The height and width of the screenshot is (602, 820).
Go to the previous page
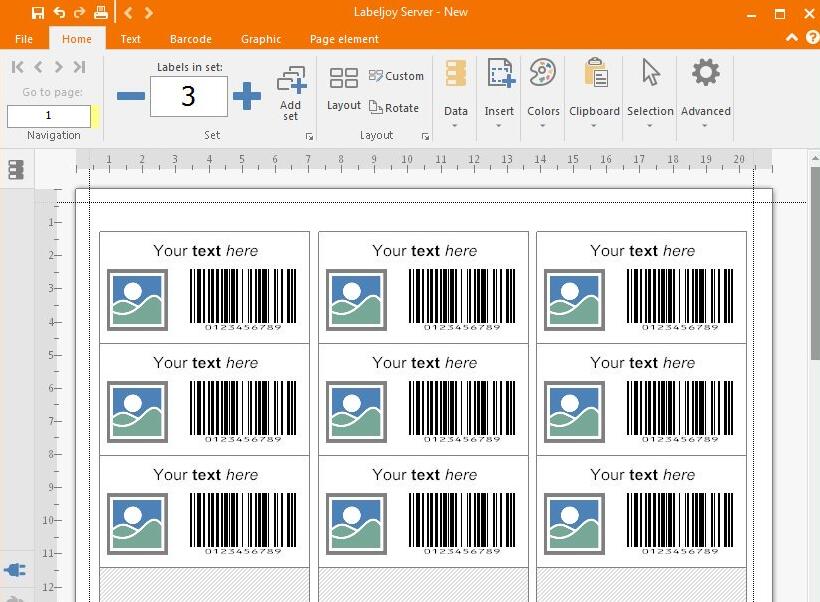tap(38, 67)
